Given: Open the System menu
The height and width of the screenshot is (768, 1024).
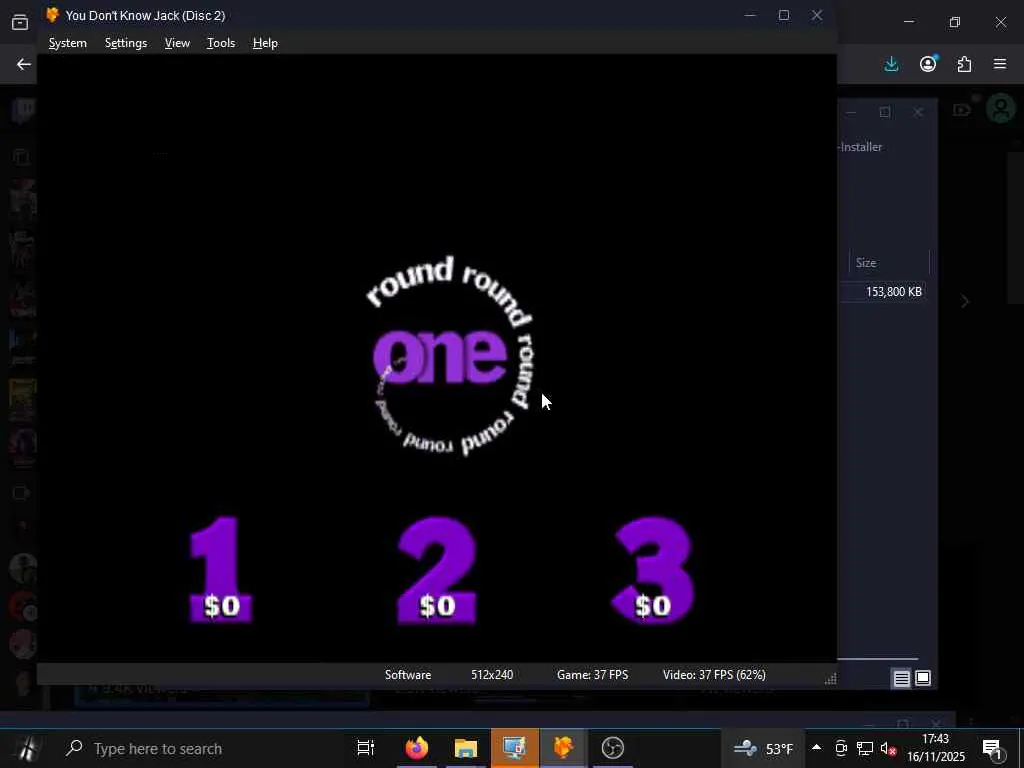Looking at the screenshot, I should click(x=67, y=43).
